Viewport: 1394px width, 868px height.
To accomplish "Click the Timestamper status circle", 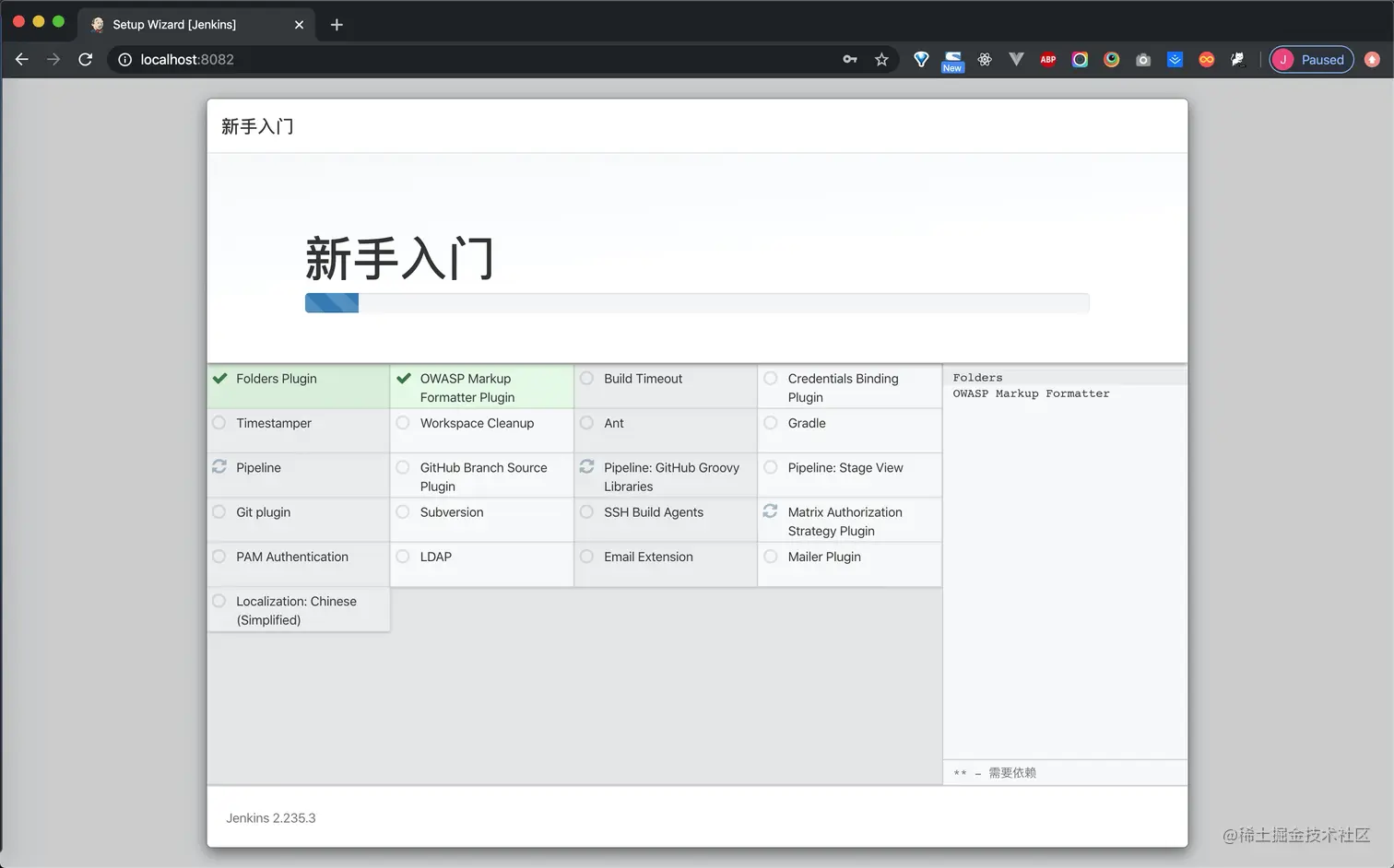I will coord(219,422).
